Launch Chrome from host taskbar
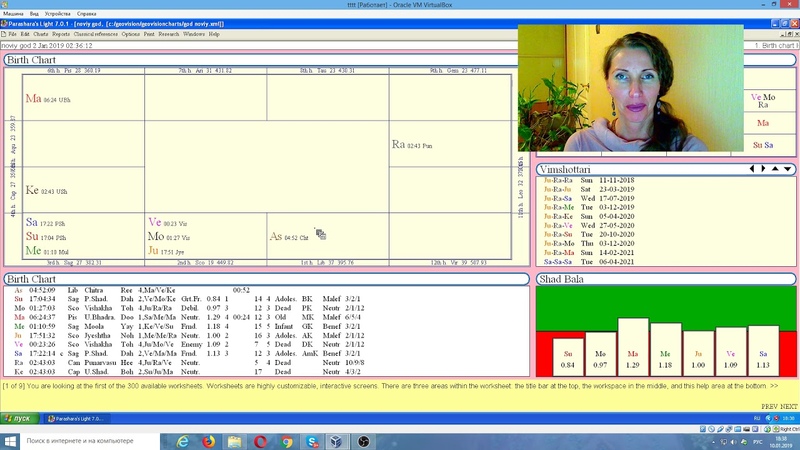This screenshot has height=450, width=800. point(286,441)
